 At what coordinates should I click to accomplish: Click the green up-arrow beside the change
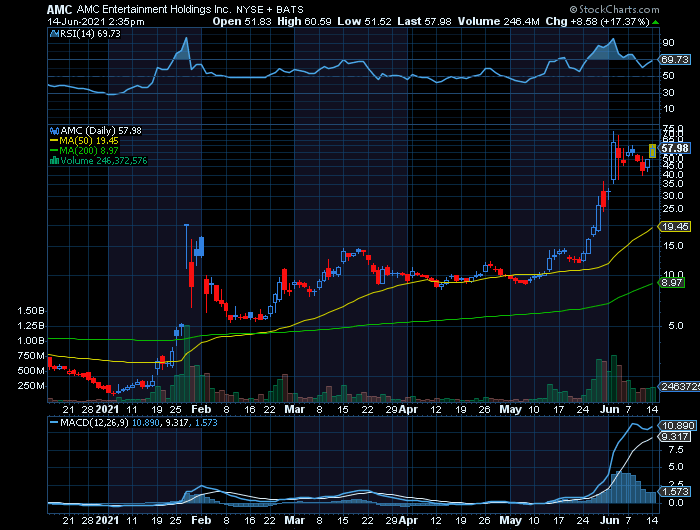[655, 22]
